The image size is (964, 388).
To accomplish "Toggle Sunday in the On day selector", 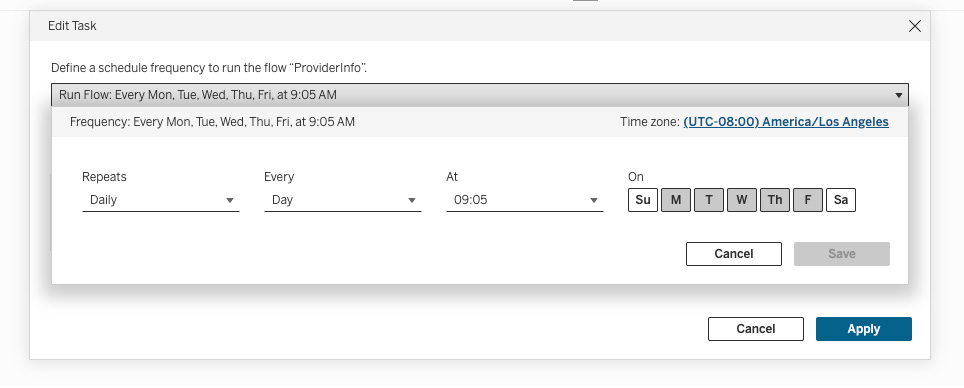I will 643,200.
